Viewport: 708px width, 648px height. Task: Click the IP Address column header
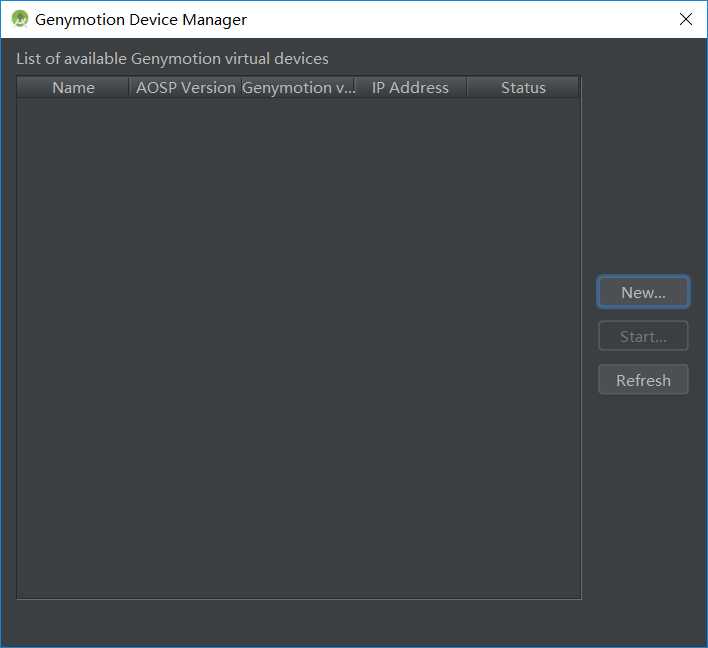coord(410,88)
